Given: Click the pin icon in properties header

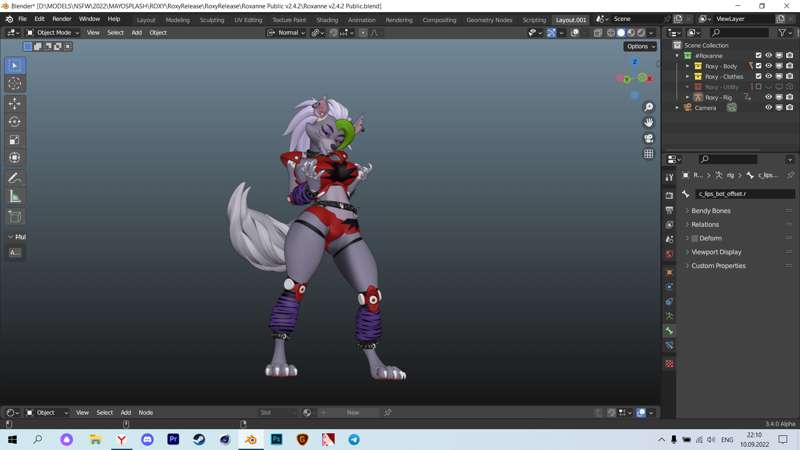Looking at the screenshot, I should point(790,175).
